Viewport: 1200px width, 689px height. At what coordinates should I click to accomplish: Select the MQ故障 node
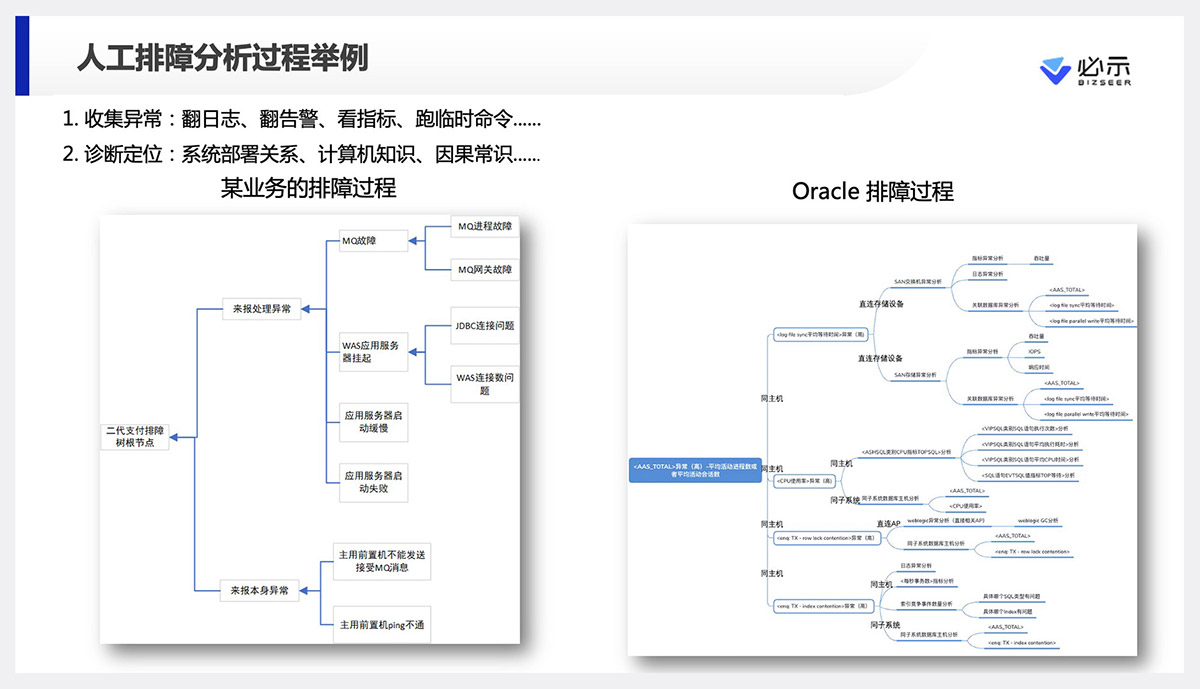[x=367, y=240]
